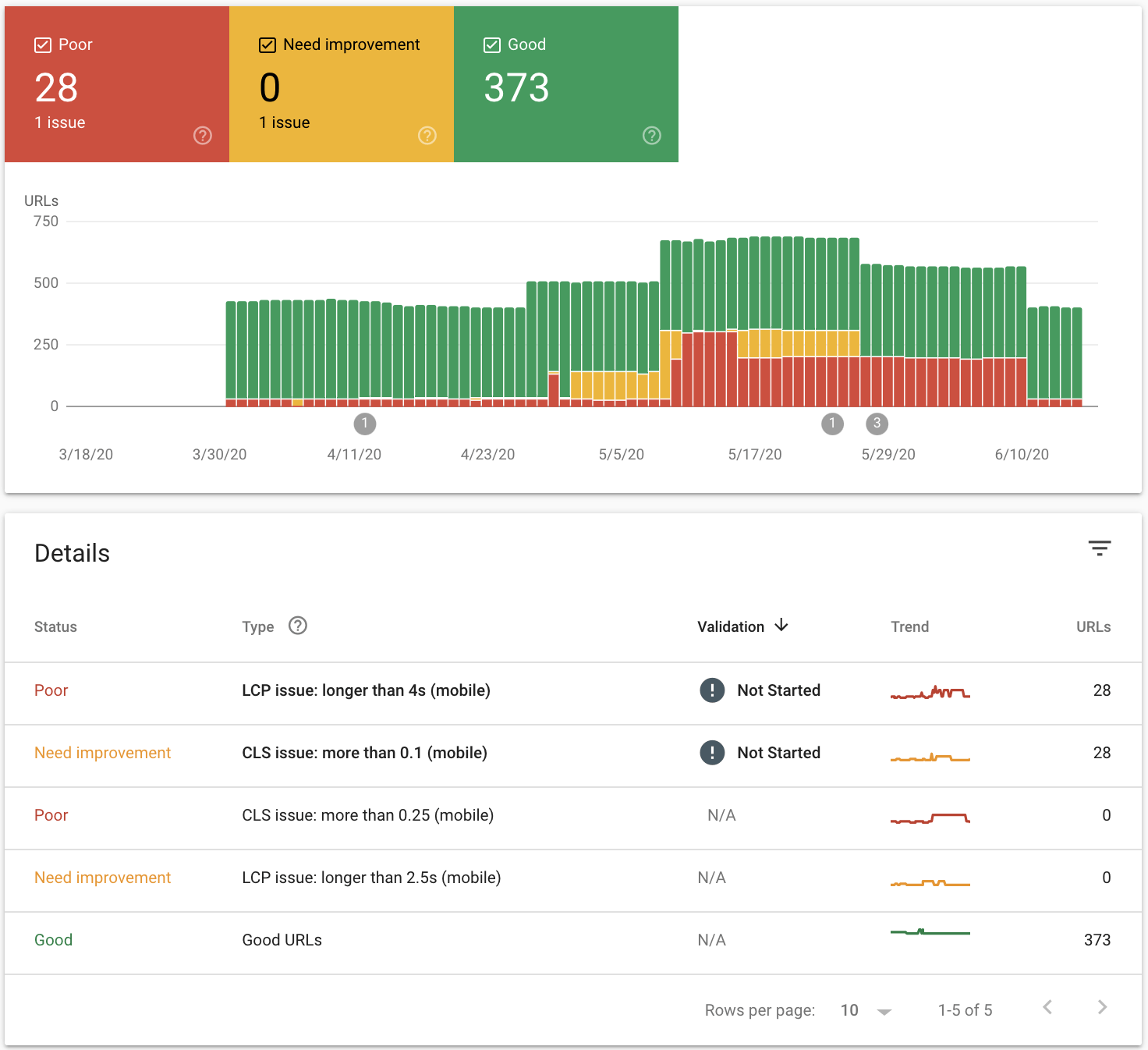Viewport: 1148px width, 1050px height.
Task: Click trend sparkline for Good URLs
Action: (930, 931)
